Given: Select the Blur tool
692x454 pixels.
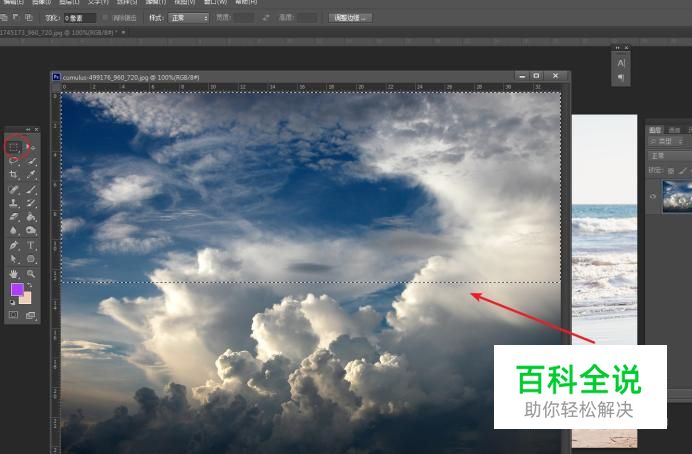Looking at the screenshot, I should [14, 230].
